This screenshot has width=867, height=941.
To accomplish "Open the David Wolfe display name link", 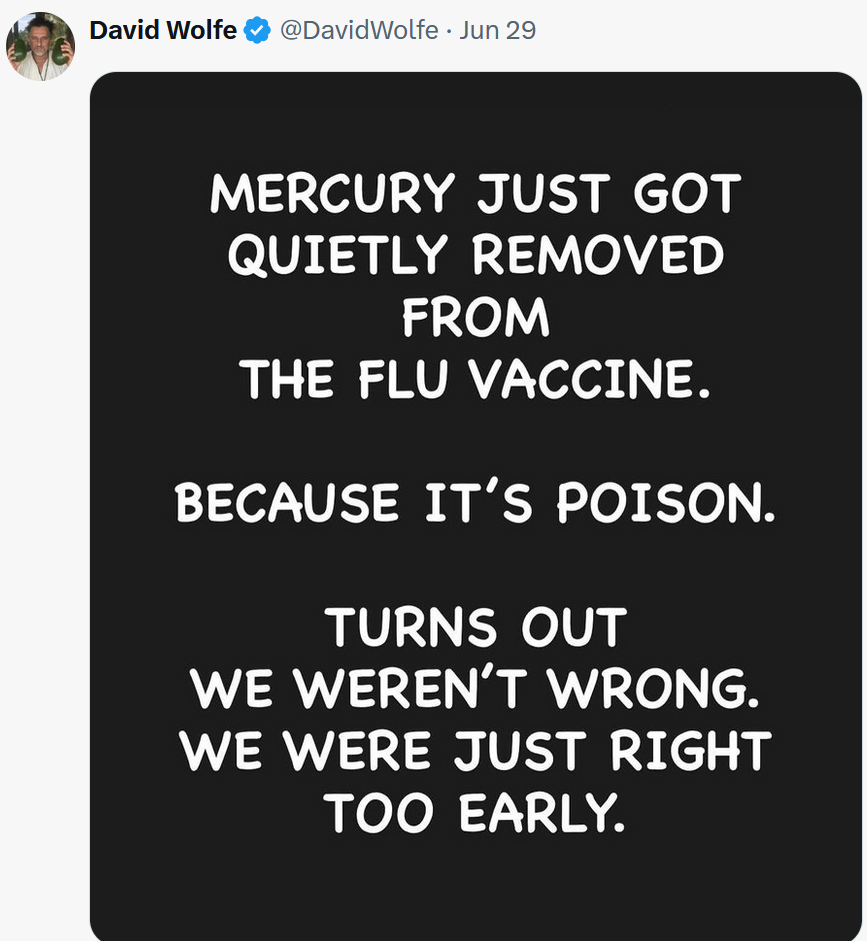I will [163, 30].
